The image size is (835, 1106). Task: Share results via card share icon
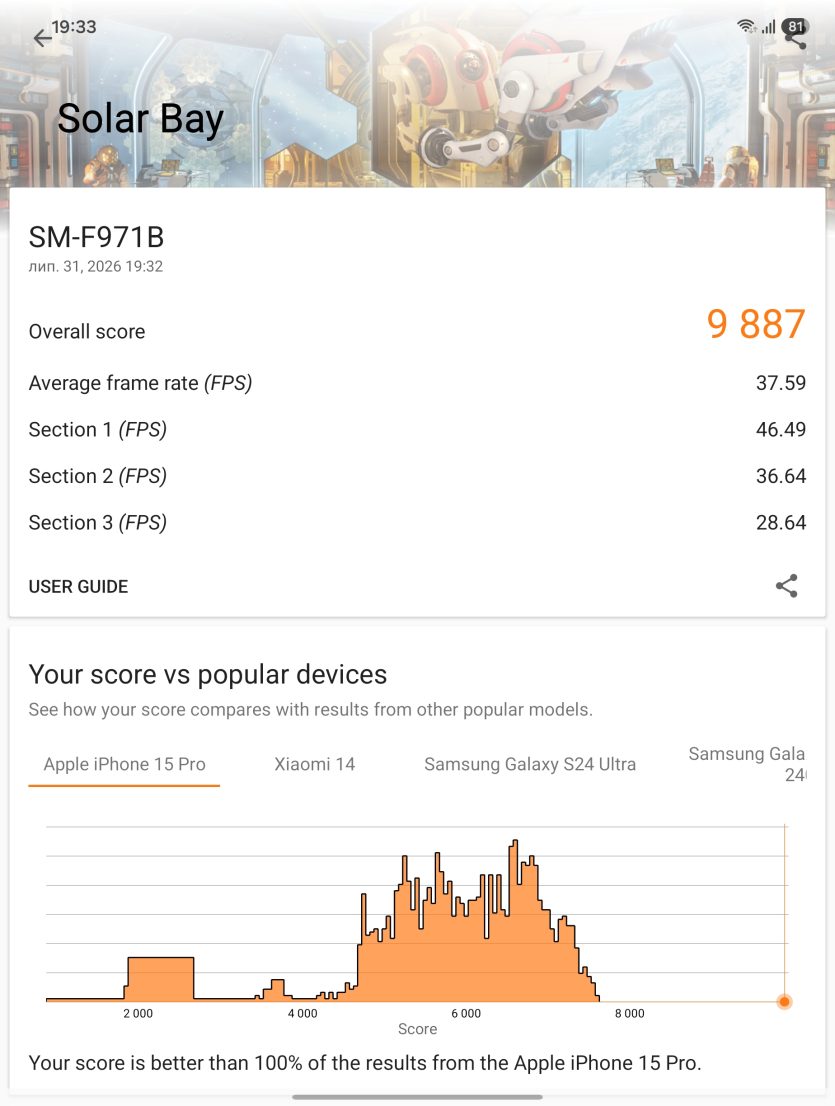786,585
